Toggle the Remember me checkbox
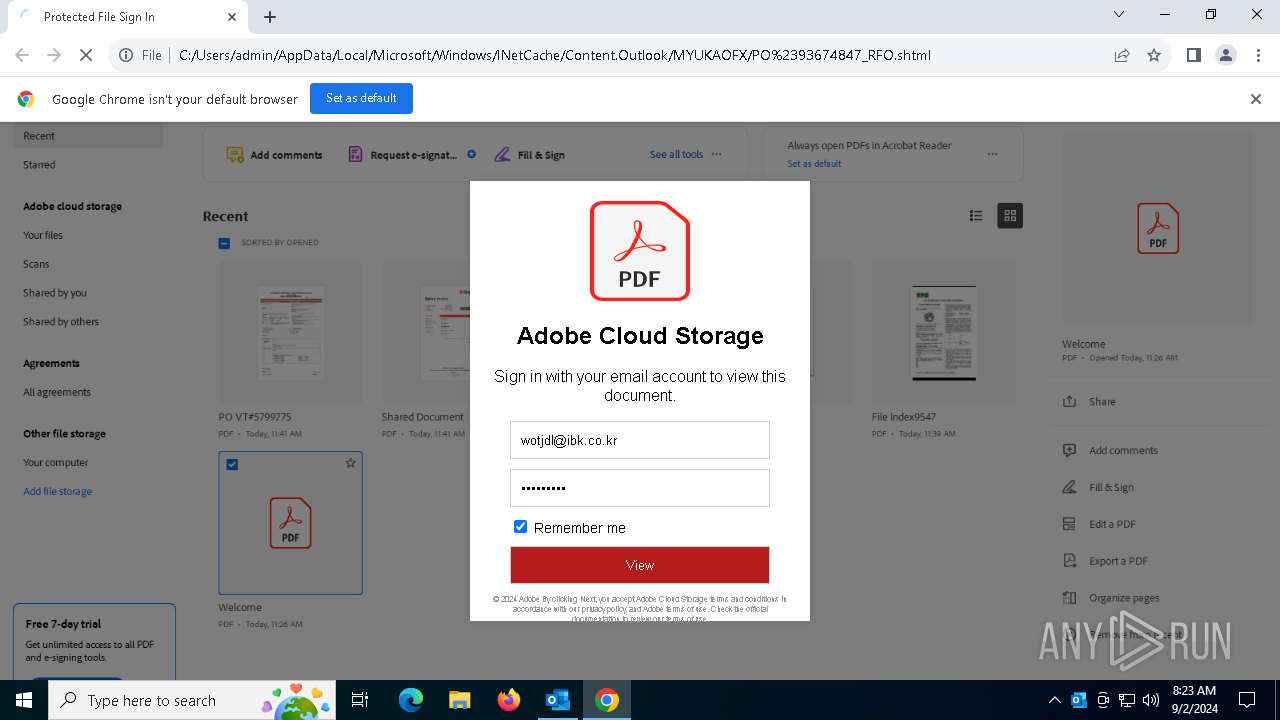 point(520,527)
